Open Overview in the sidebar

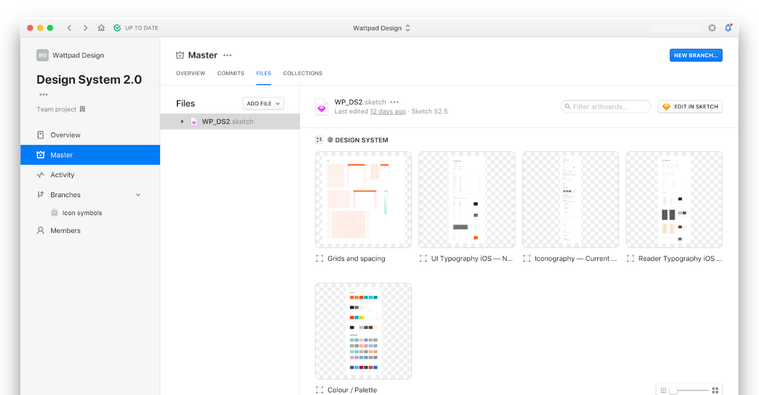[90, 135]
